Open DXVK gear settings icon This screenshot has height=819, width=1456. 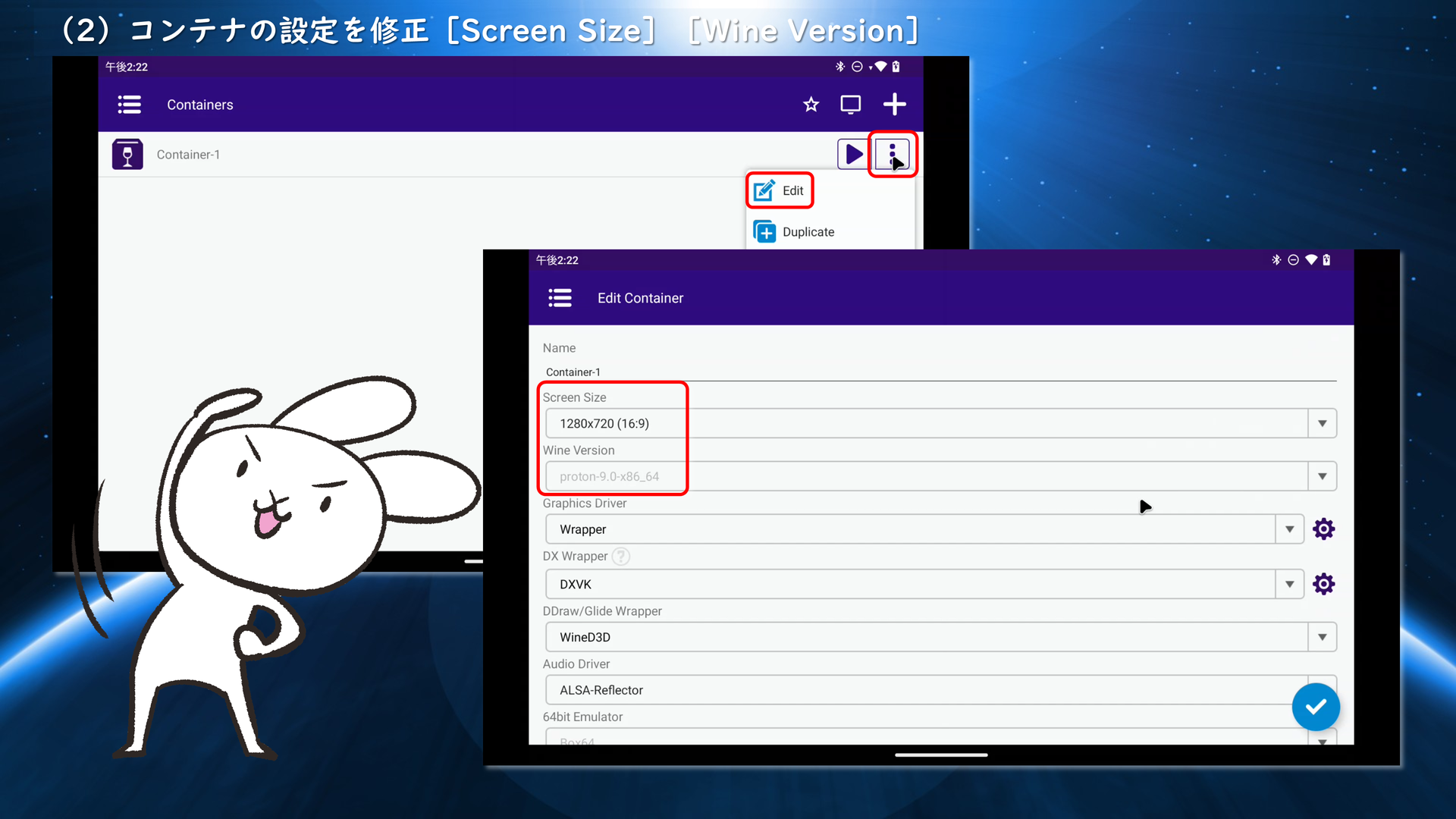coord(1323,584)
